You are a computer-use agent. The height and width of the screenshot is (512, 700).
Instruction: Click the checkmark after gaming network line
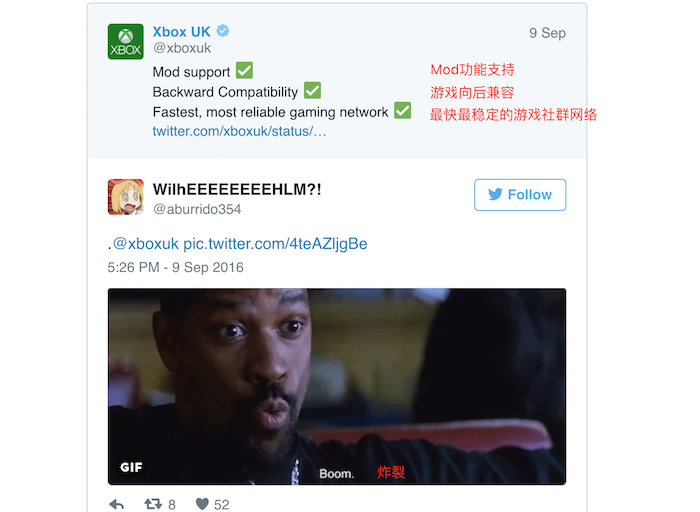pyautogui.click(x=403, y=110)
